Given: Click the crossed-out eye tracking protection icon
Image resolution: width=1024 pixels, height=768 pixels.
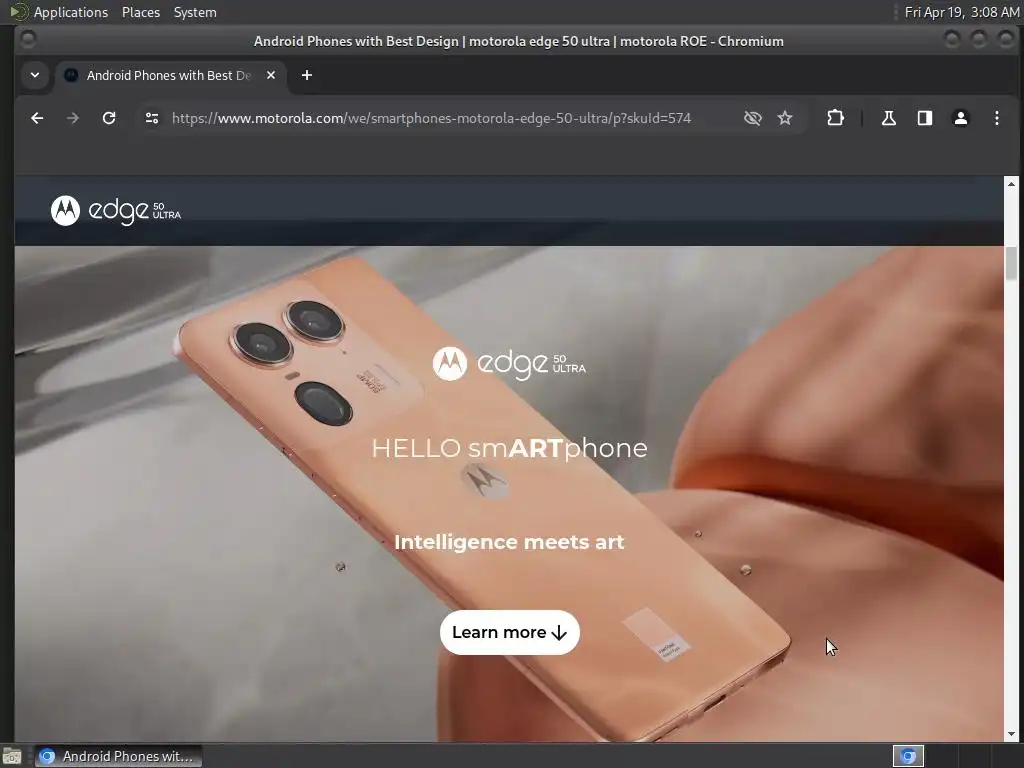Looking at the screenshot, I should 752,118.
